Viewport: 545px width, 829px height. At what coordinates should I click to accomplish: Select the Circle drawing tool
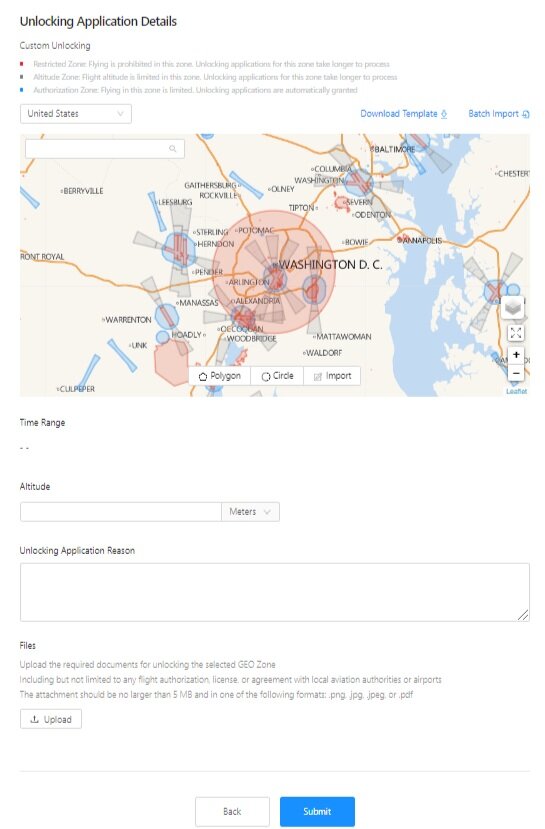click(277, 376)
